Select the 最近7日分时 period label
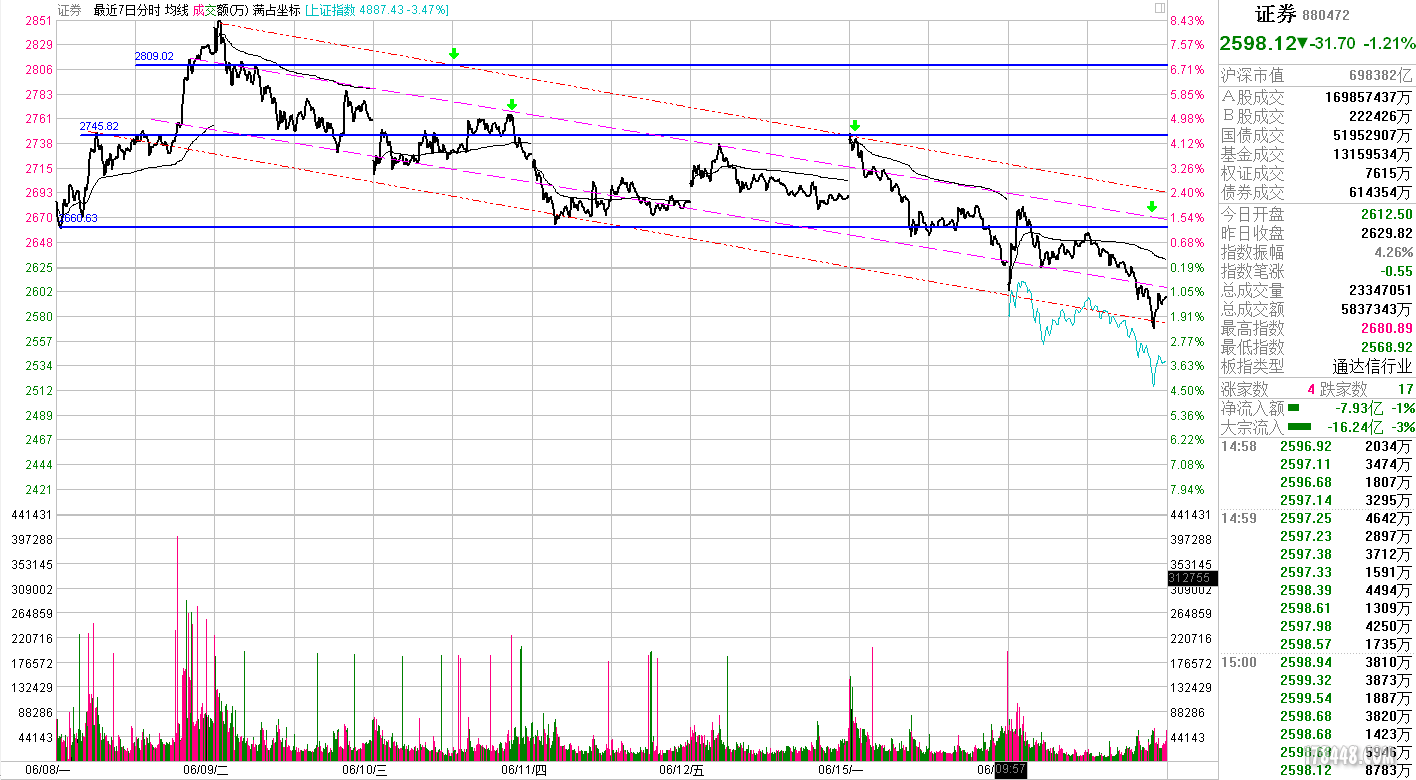The width and height of the screenshot is (1416, 780). coord(126,10)
